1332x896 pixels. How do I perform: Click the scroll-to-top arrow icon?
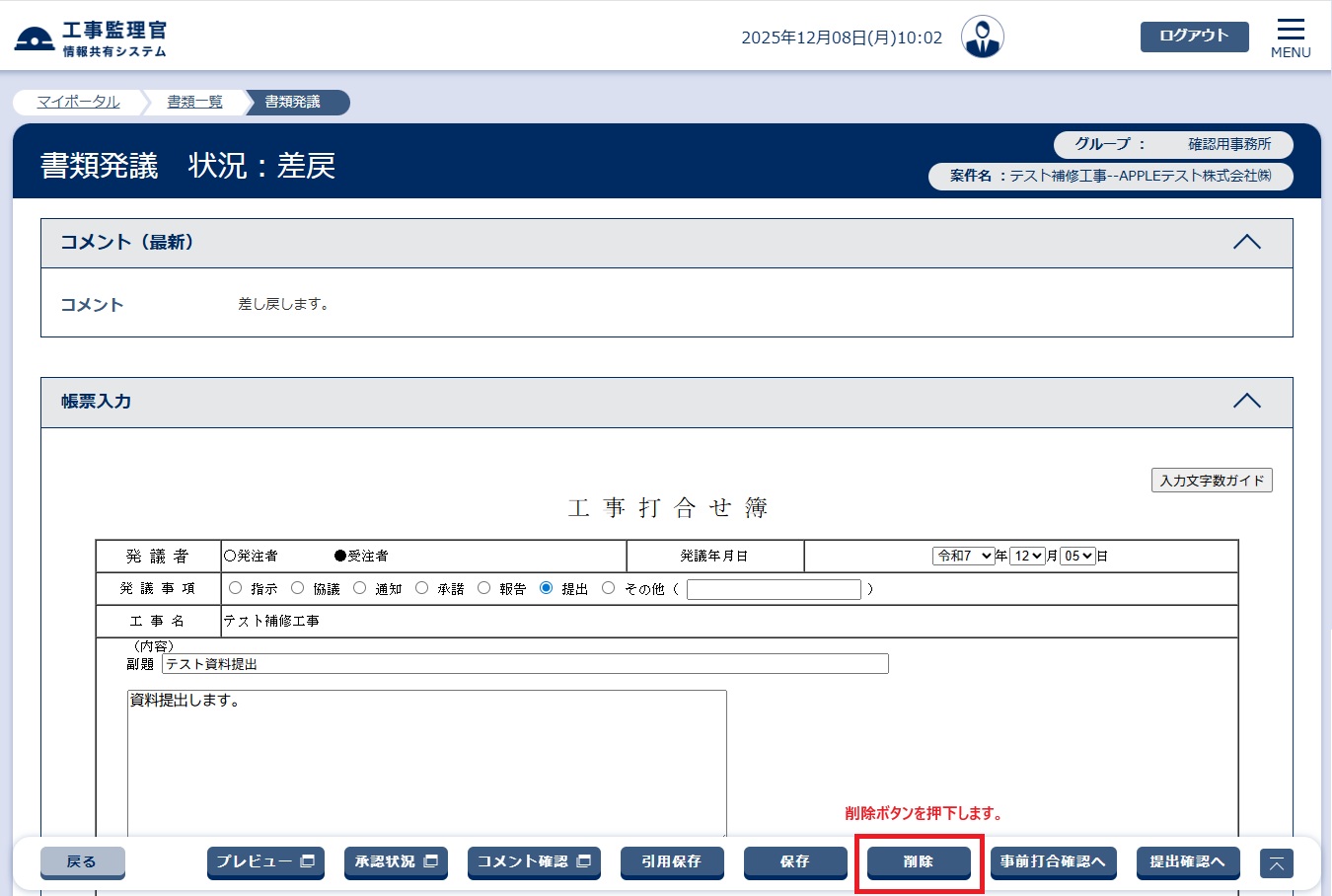point(1276,863)
